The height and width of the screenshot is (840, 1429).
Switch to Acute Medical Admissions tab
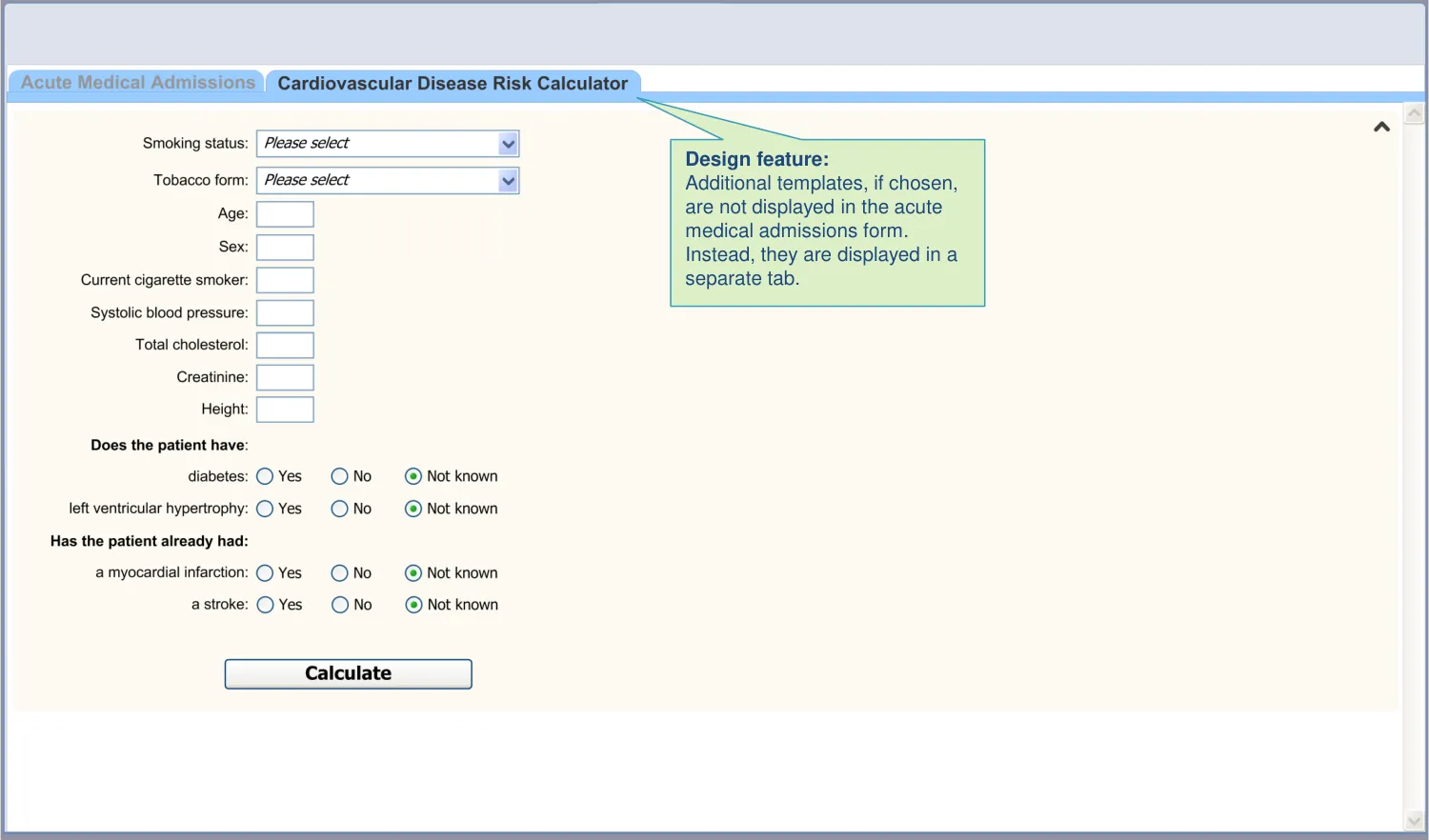pos(137,83)
